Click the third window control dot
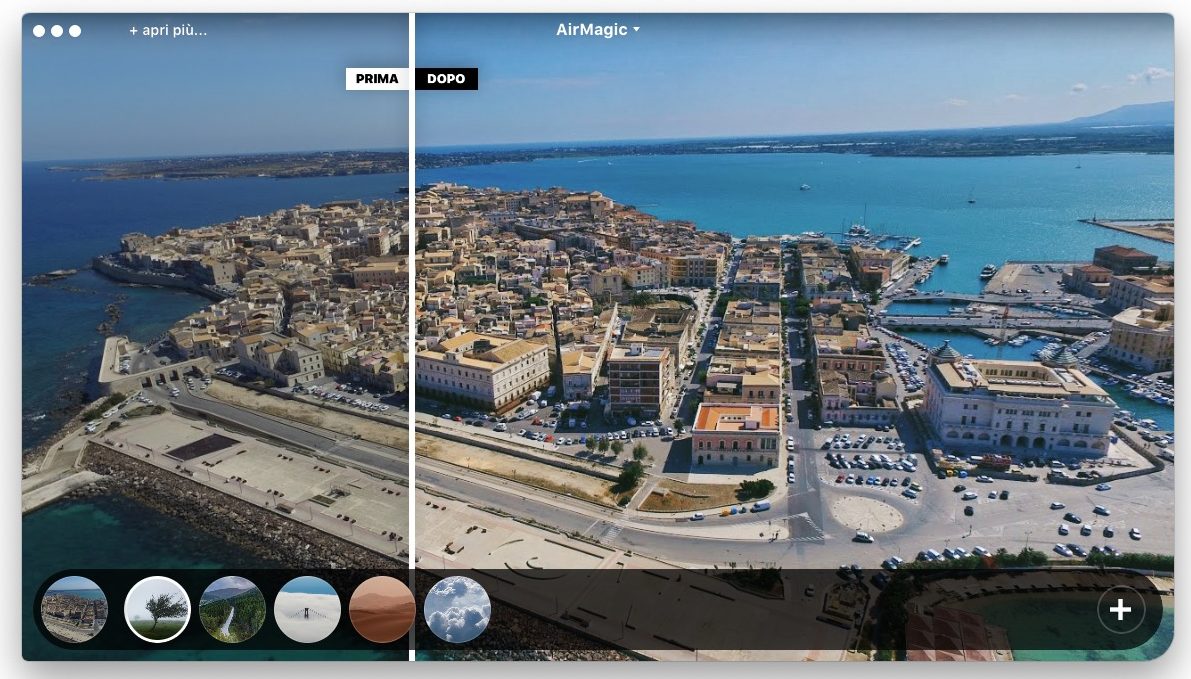 click(75, 31)
